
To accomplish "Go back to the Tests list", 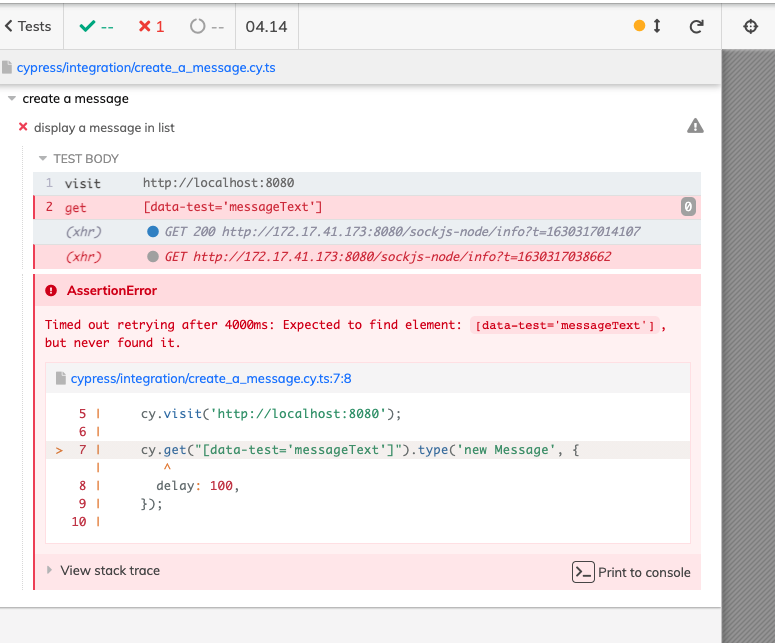I will point(28,26).
